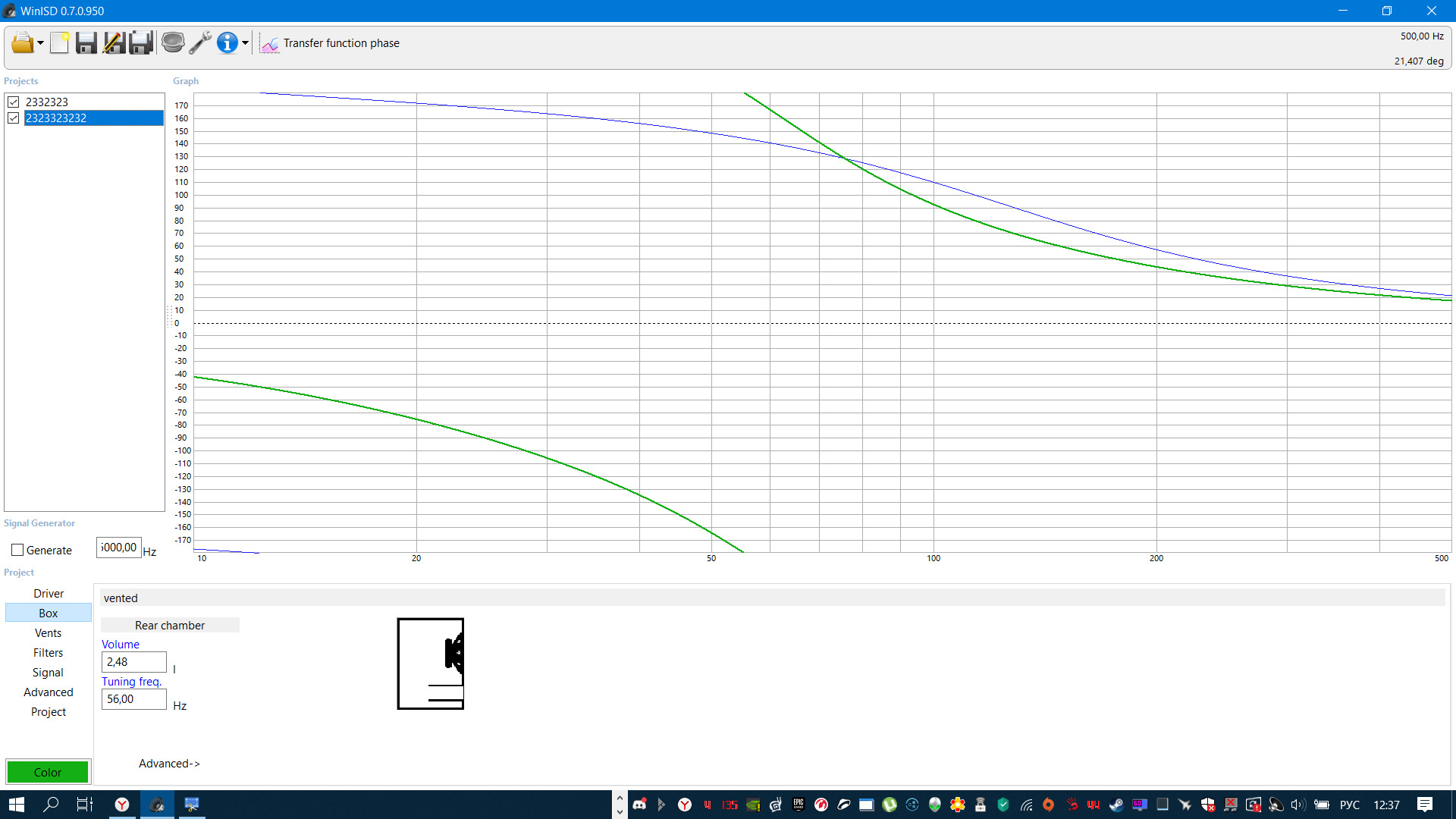The width and height of the screenshot is (1456, 819).
Task: Switch input language РУС indicator
Action: 1350,805
